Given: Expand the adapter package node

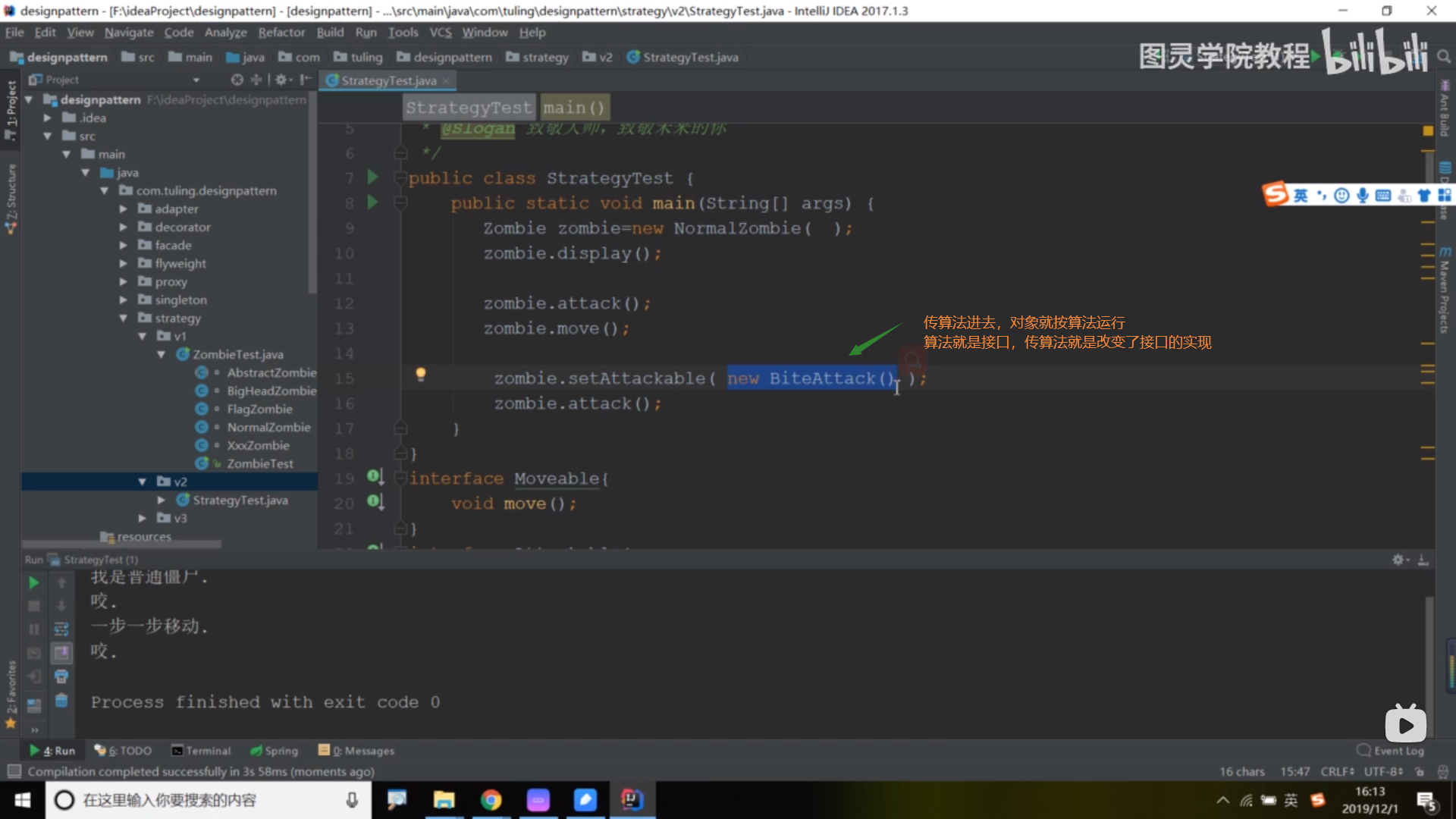Looking at the screenshot, I should point(123,209).
